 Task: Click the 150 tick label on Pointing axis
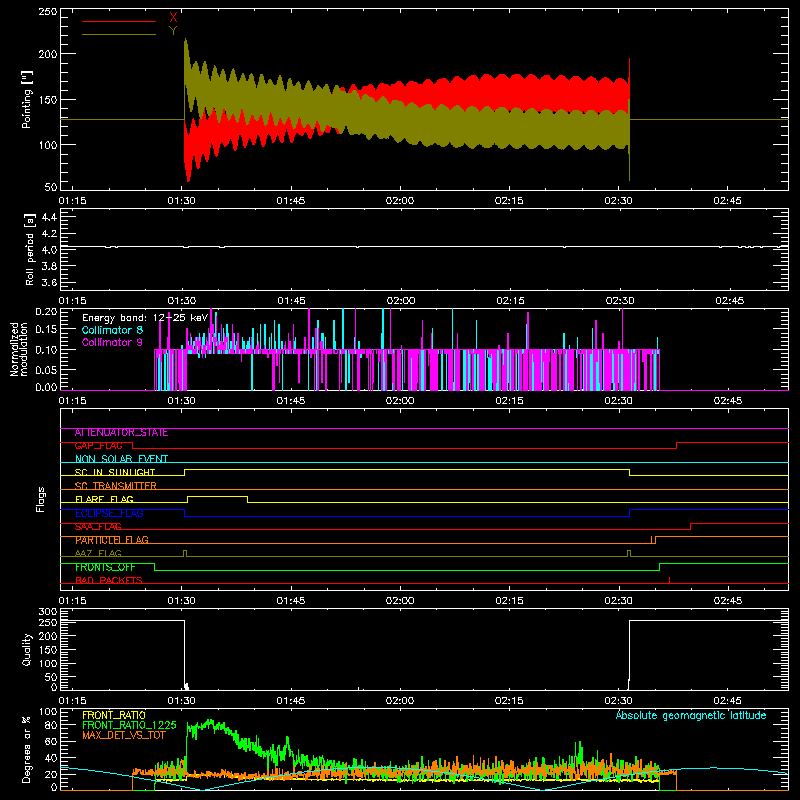pyautogui.click(x=47, y=100)
